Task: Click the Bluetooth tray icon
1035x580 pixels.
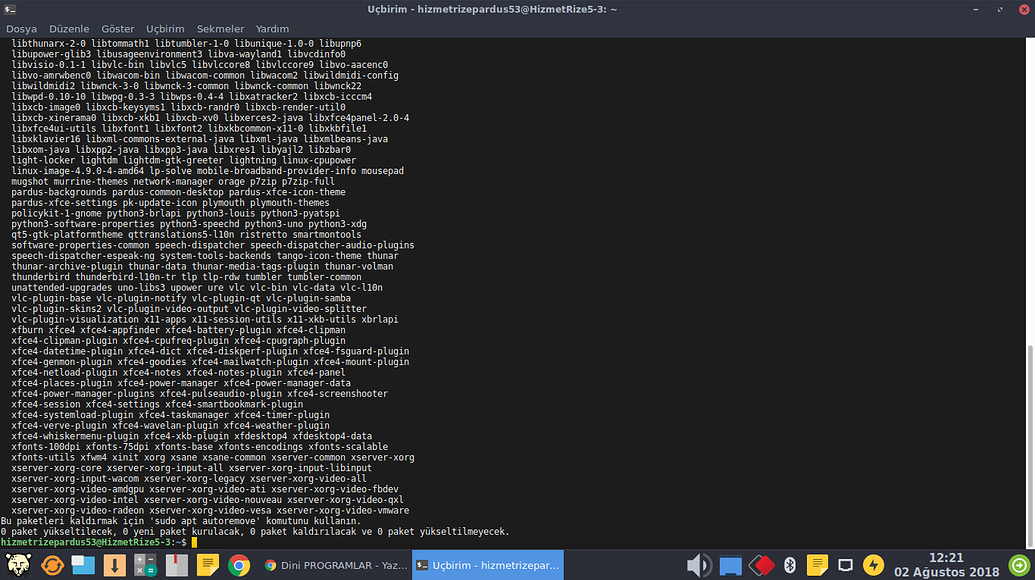Action: pyautogui.click(x=789, y=566)
